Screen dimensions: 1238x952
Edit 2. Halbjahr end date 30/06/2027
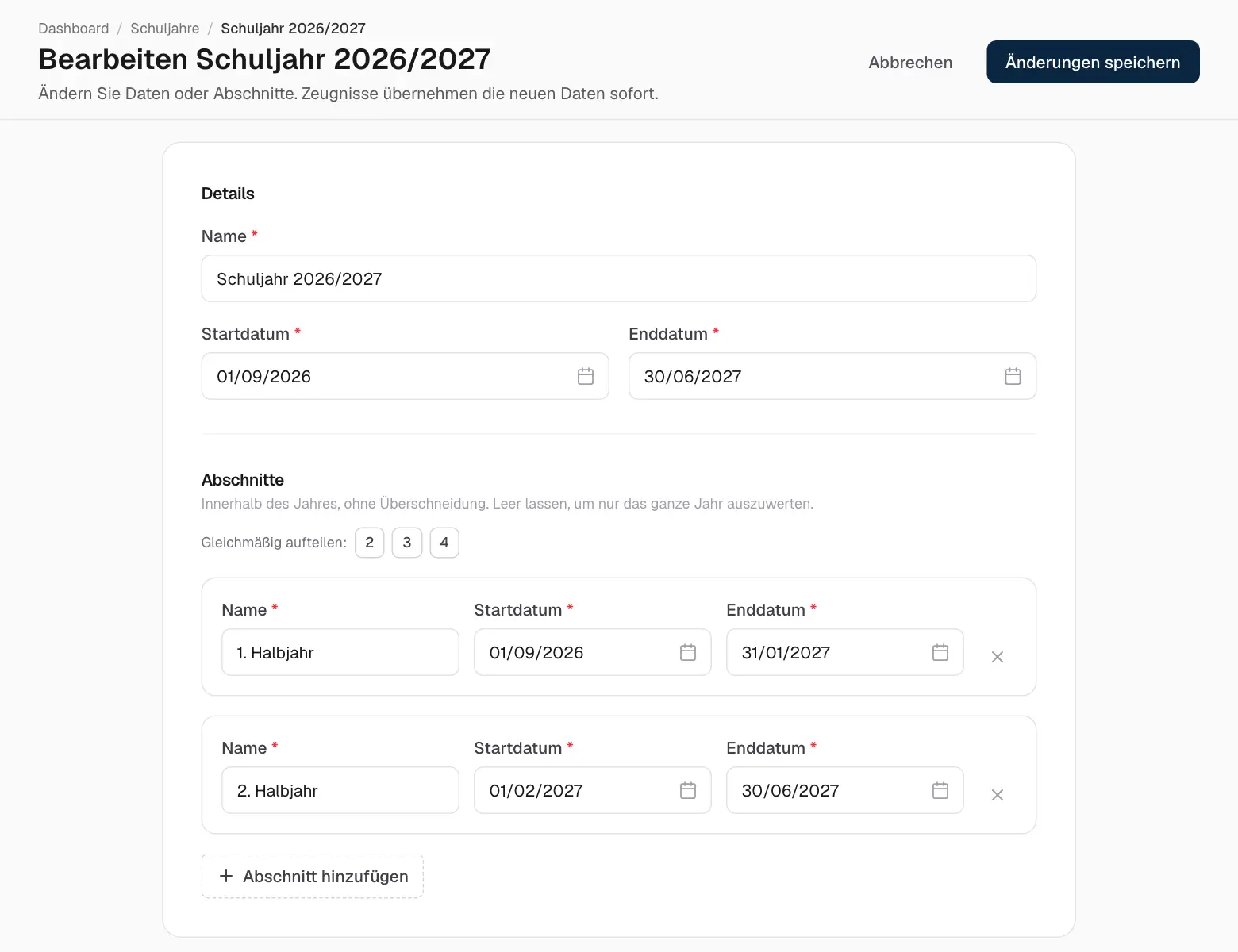(845, 790)
